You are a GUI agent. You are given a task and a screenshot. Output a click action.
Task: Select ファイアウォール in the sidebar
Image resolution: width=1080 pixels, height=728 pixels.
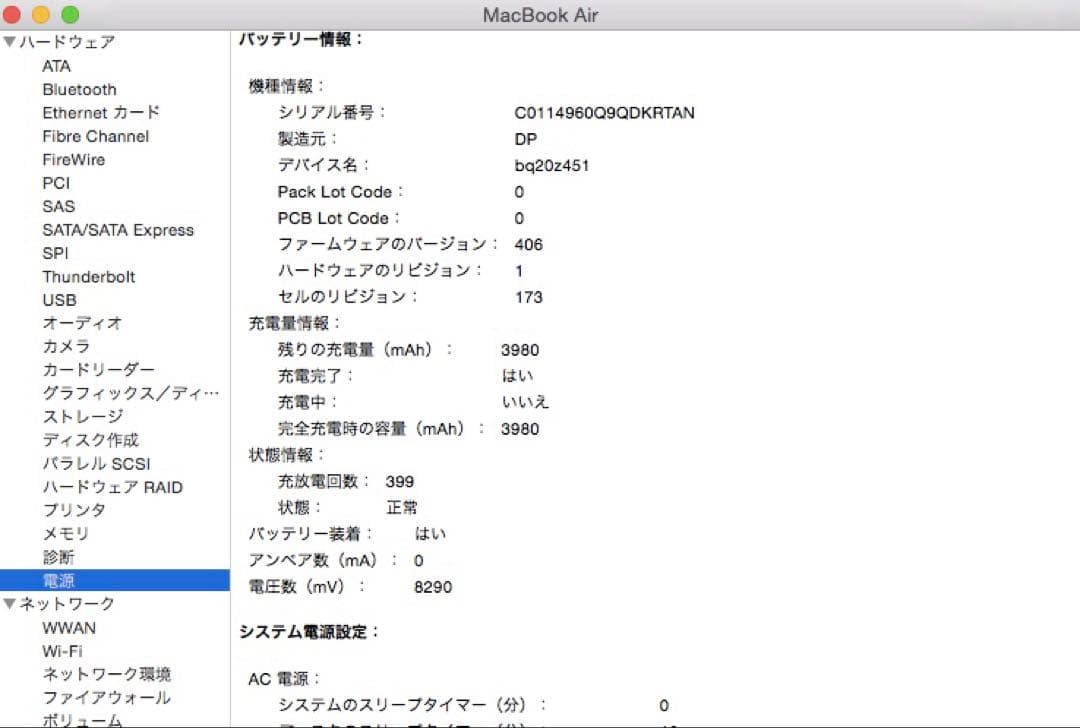coord(107,698)
